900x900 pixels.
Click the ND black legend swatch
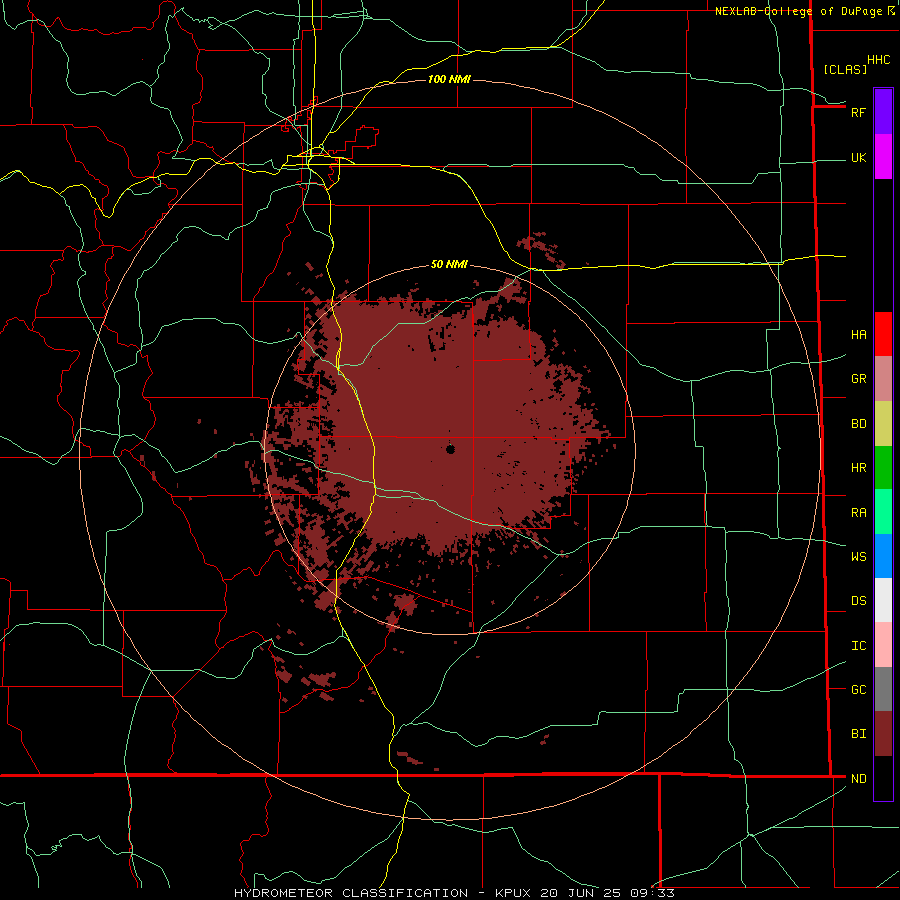point(883,778)
